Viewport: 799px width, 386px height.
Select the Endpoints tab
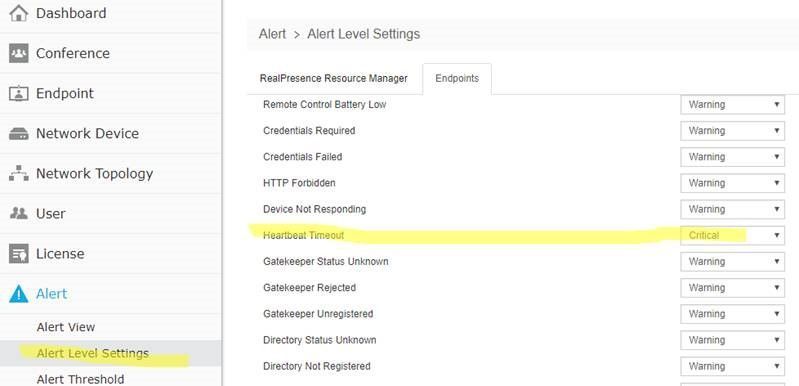(457, 78)
